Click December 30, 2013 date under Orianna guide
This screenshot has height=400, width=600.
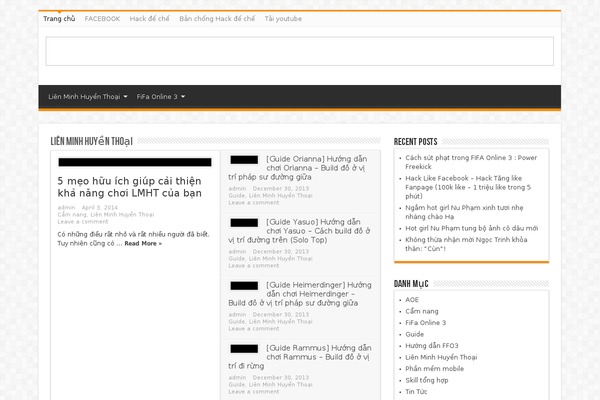point(280,189)
